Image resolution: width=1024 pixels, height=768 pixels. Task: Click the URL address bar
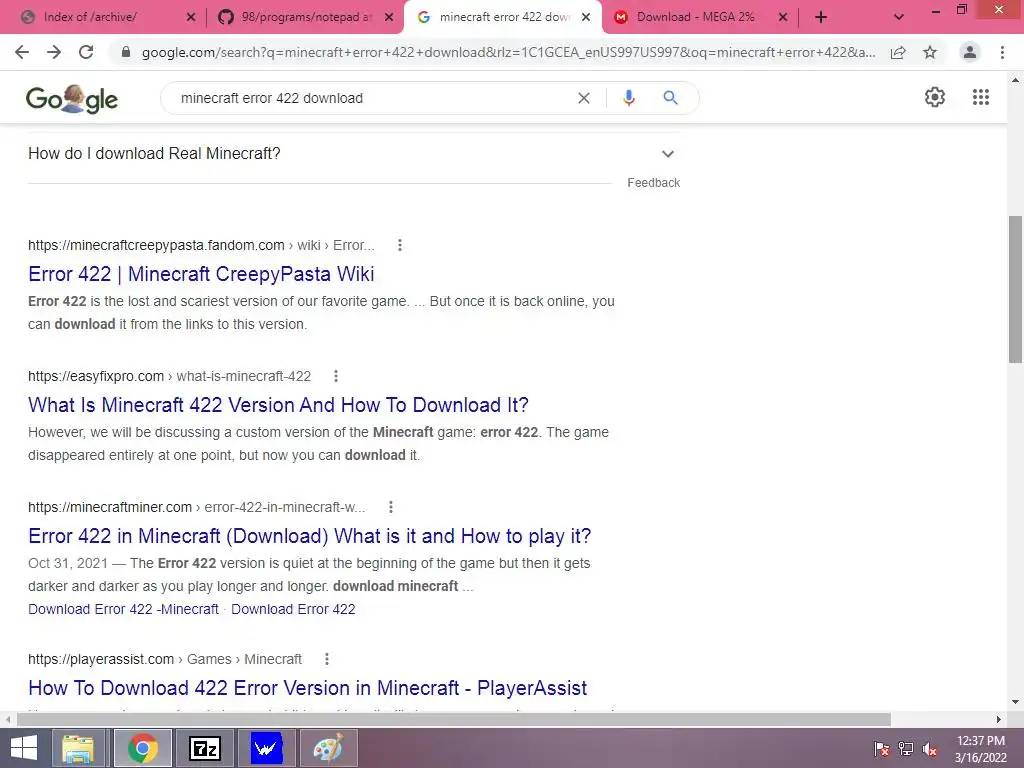click(x=508, y=52)
